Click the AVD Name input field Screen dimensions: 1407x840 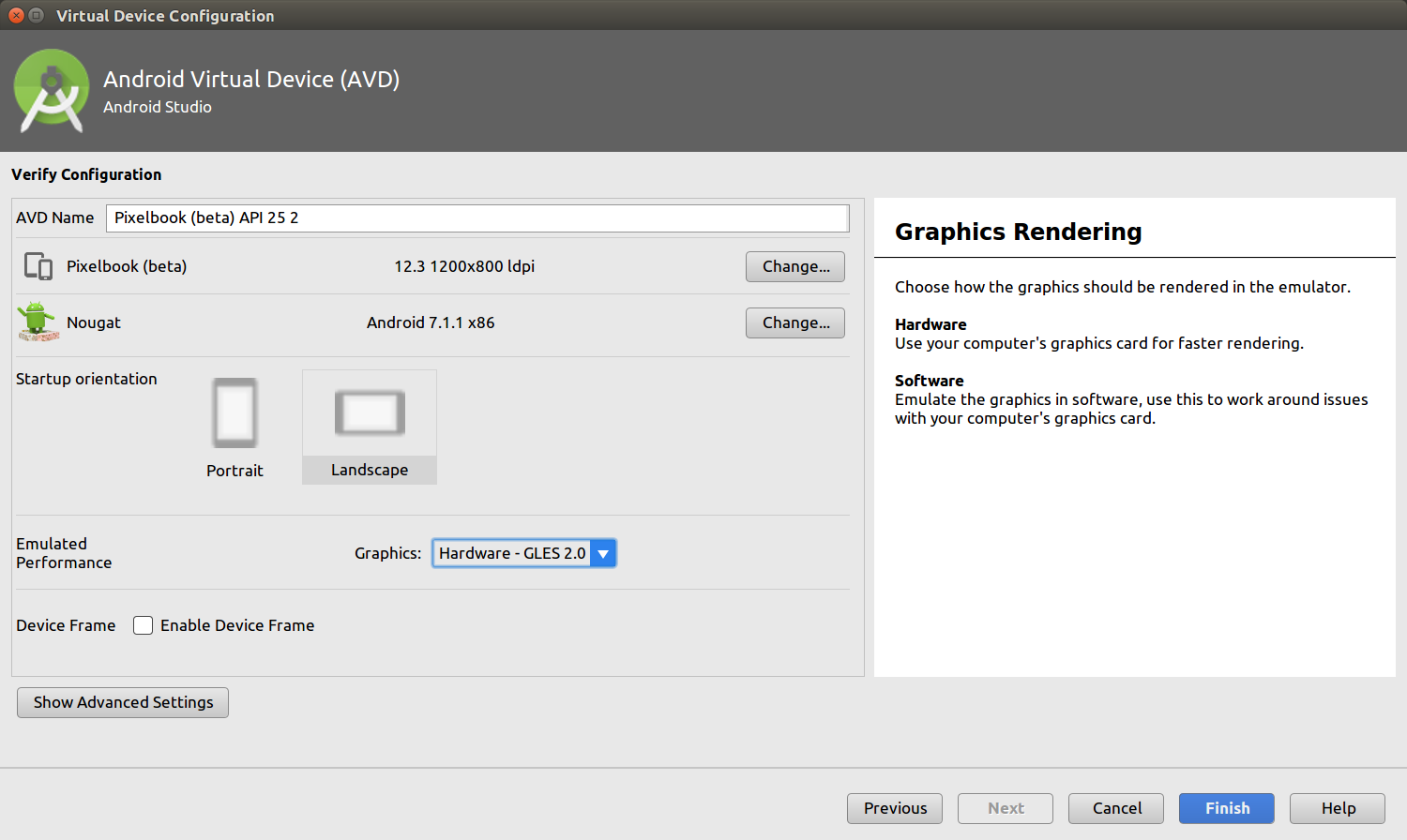click(x=477, y=217)
